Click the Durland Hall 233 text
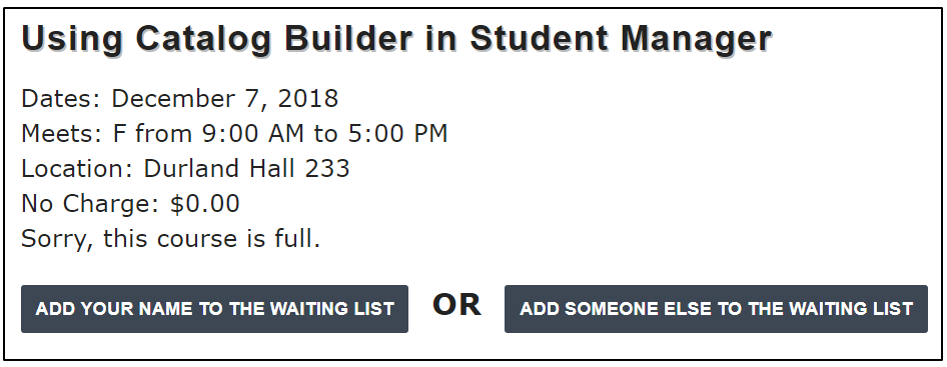 (246, 168)
